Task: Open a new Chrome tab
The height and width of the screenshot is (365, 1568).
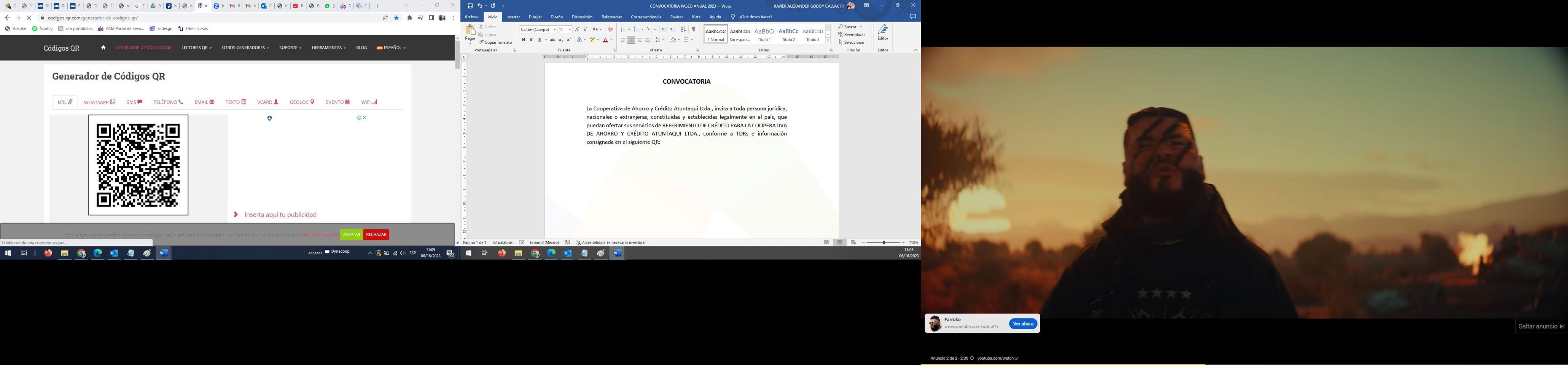Action: tap(377, 6)
